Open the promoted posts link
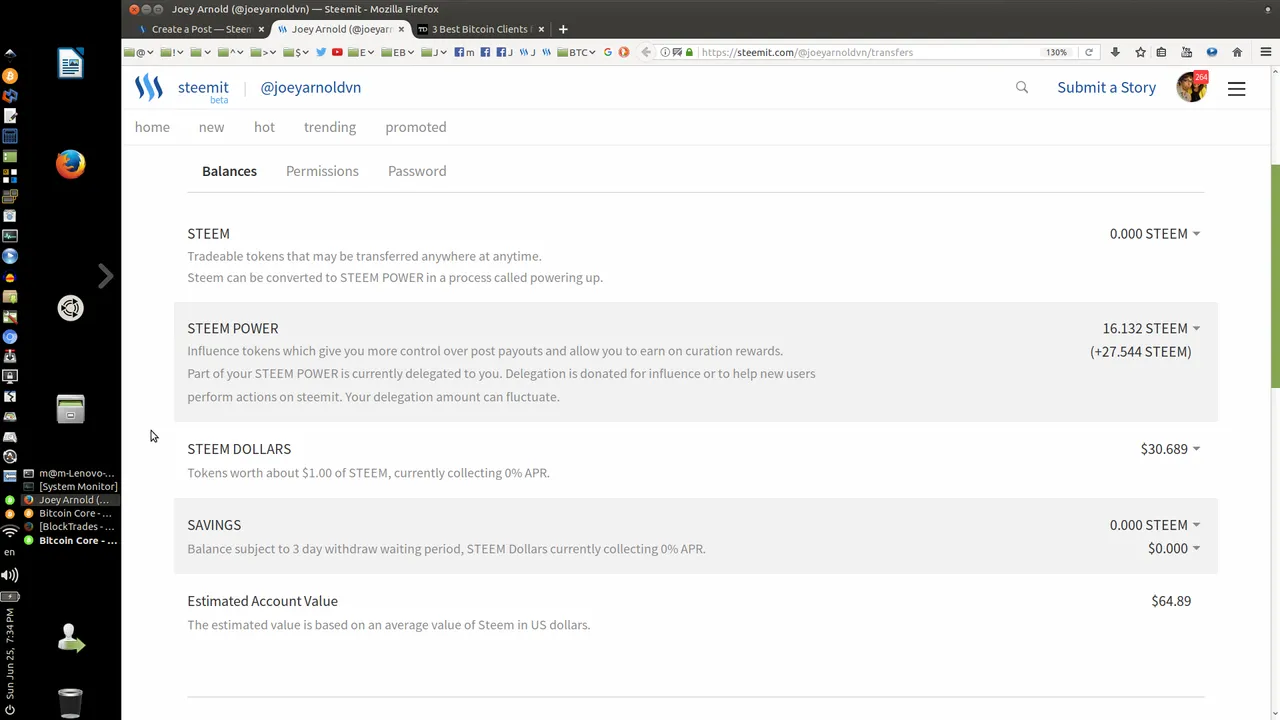 [x=416, y=127]
